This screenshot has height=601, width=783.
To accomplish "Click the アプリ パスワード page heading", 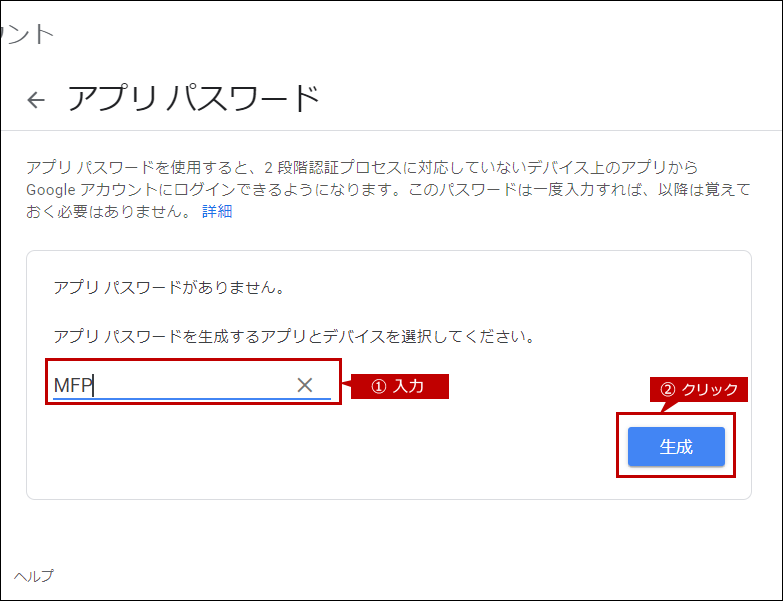I will (194, 98).
